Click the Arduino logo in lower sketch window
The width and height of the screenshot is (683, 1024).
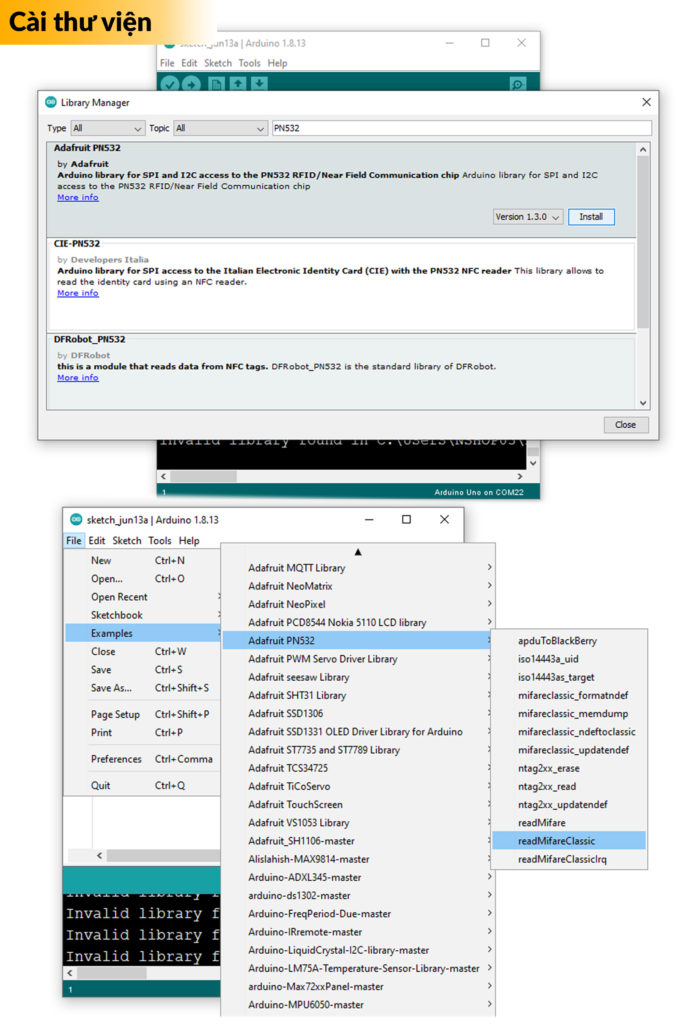click(x=75, y=520)
